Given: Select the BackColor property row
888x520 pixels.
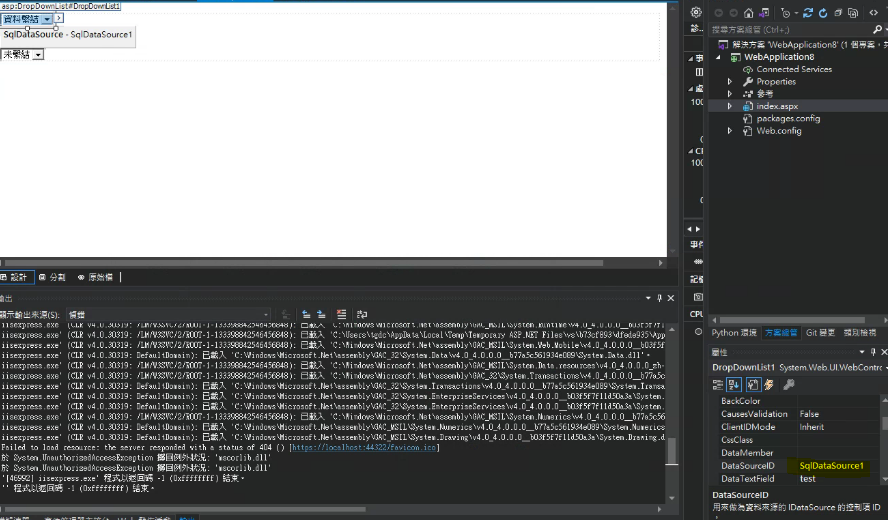Looking at the screenshot, I should coord(797,400).
